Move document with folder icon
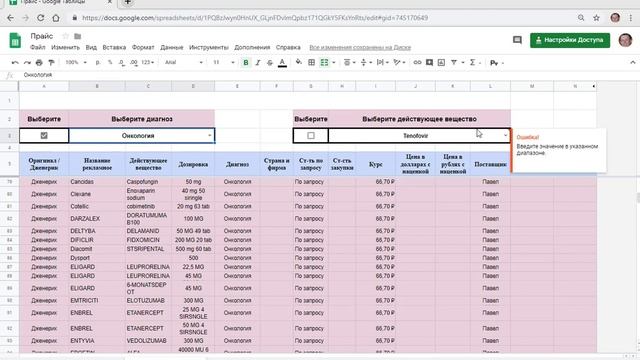The height and width of the screenshot is (360, 640). pyautogui.click(x=78, y=36)
